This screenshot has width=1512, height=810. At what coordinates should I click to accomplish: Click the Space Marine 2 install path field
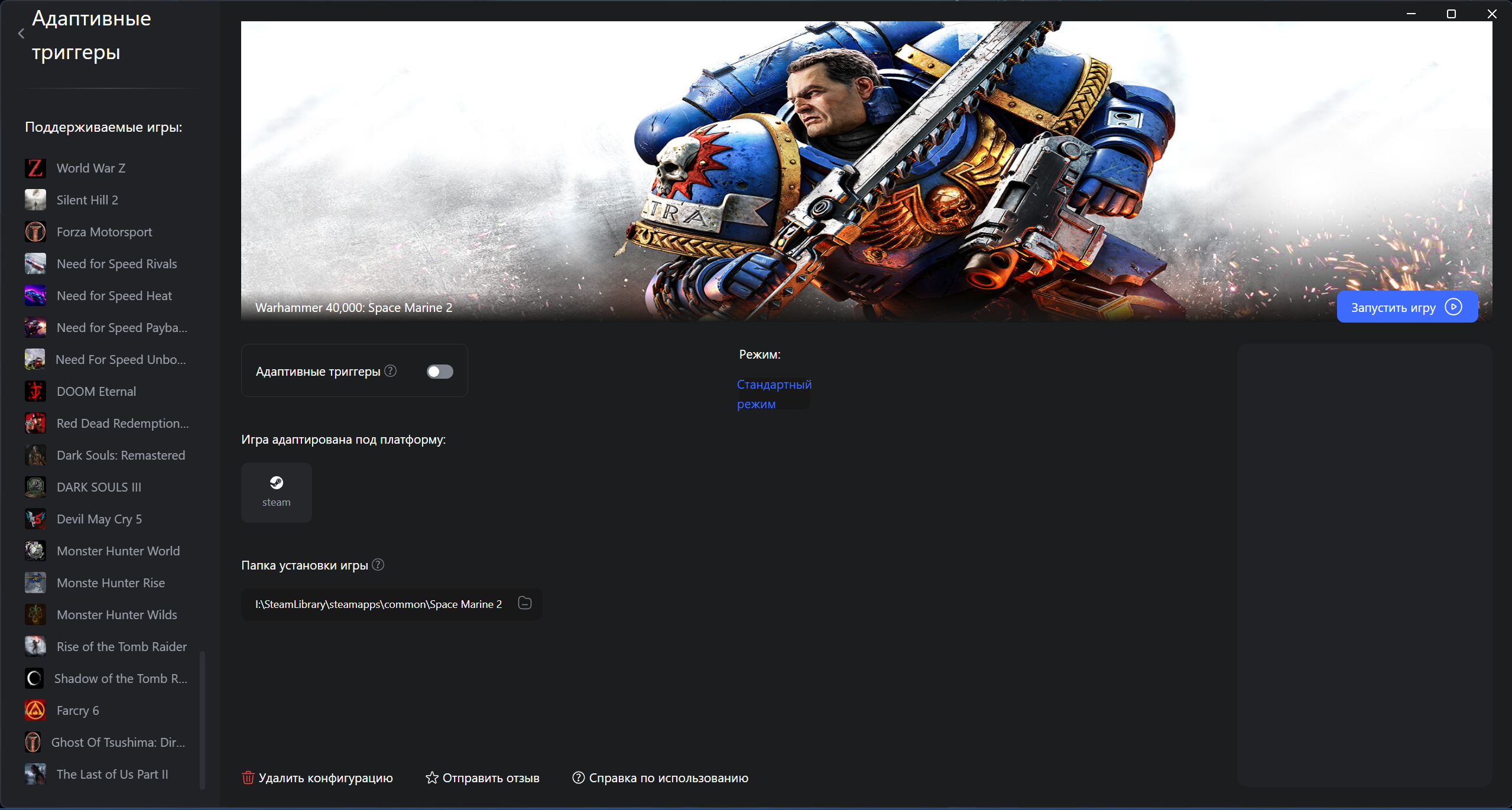click(392, 604)
